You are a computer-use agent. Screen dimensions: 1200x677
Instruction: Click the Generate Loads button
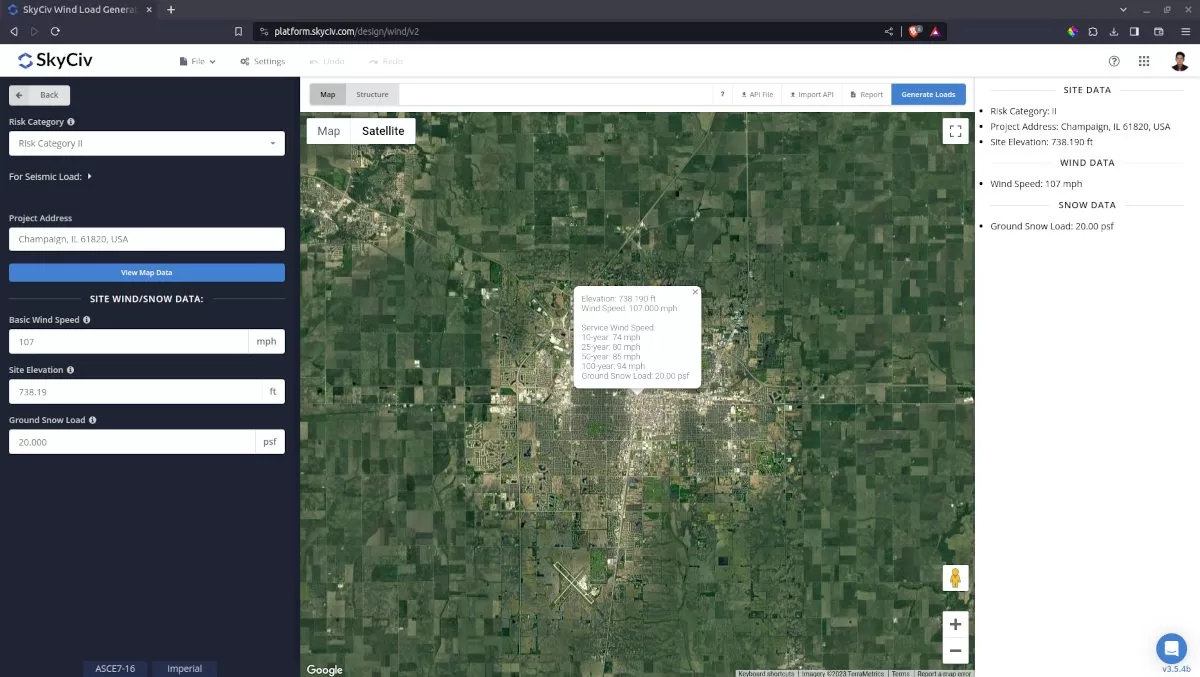tap(928, 93)
